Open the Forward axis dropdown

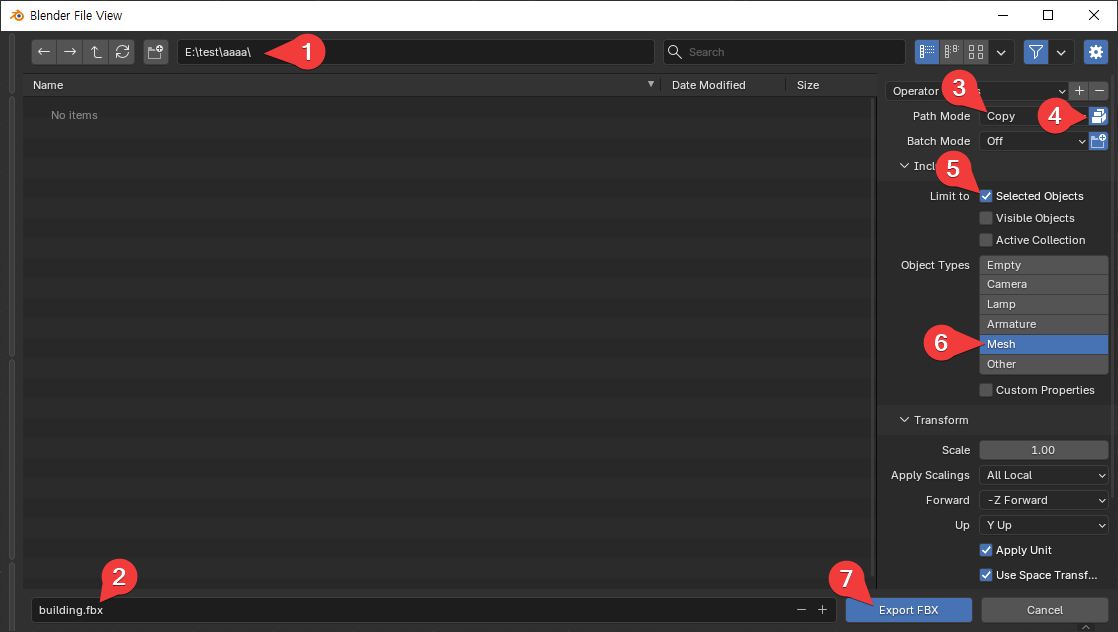1044,500
